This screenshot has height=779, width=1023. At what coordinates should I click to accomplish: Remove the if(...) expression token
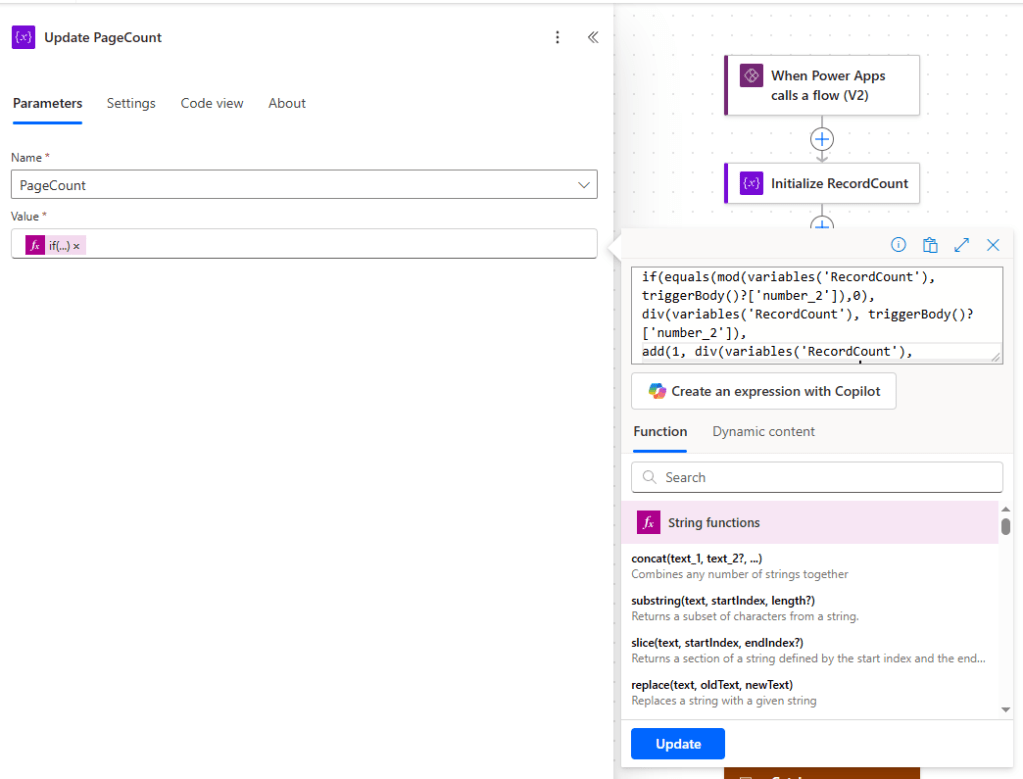pos(77,245)
